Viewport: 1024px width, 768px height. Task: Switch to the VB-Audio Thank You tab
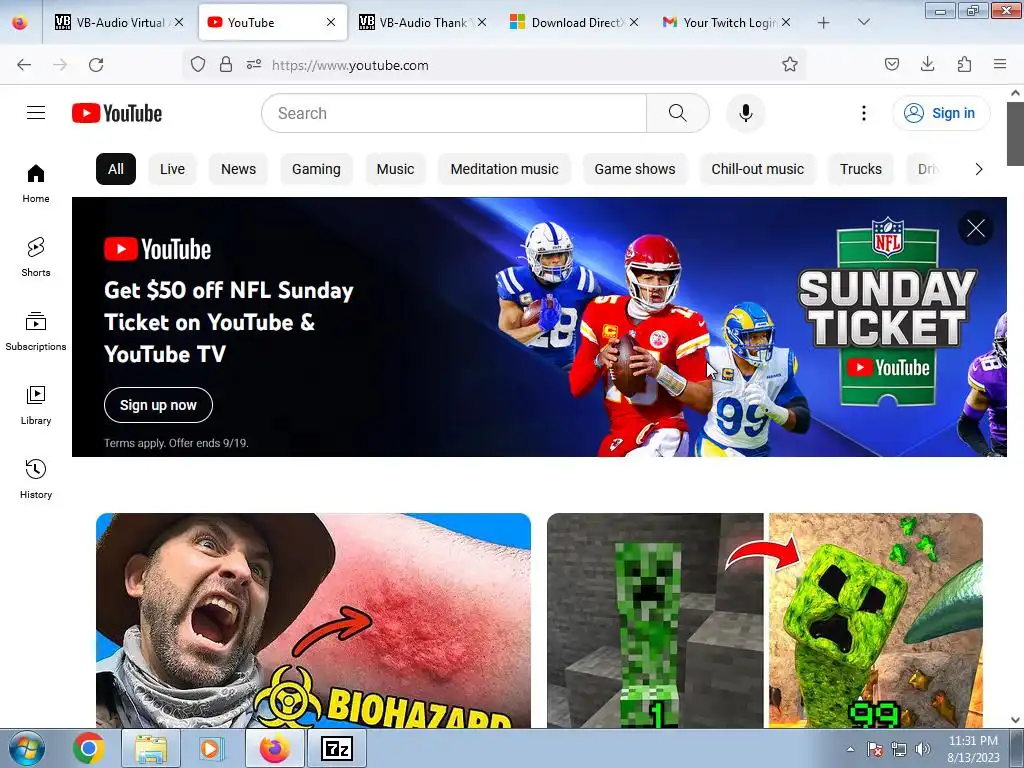coord(422,23)
